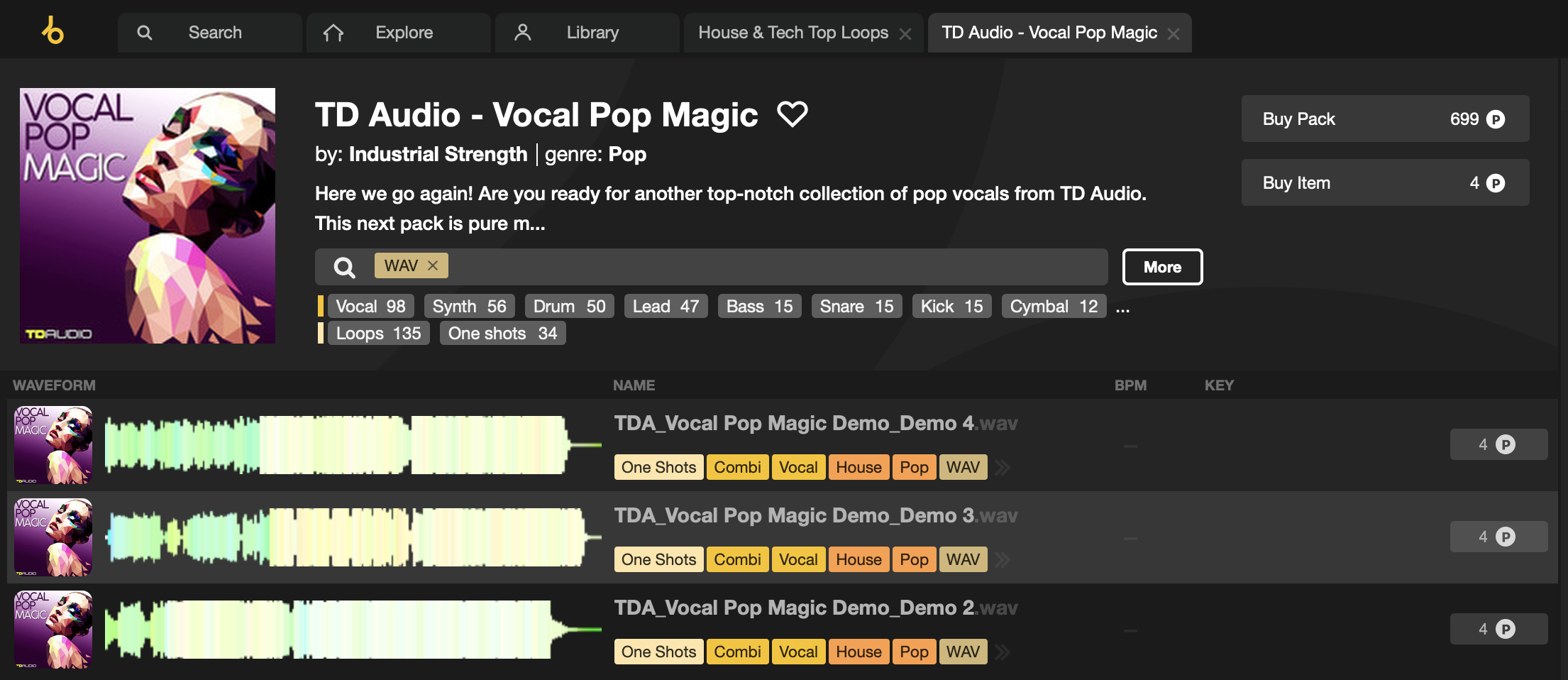Toggle the Vocal 98 filter tag
The height and width of the screenshot is (680, 1568).
pos(370,306)
